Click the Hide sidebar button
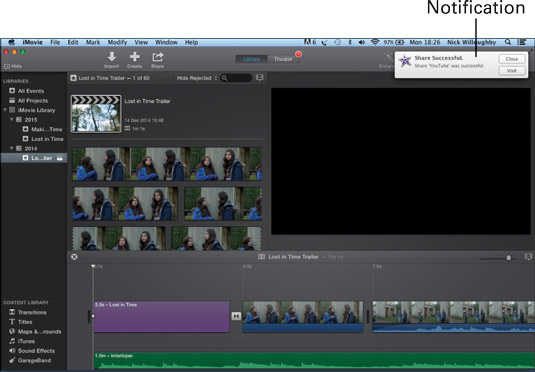Viewport: 535px width, 372px height. click(x=13, y=66)
